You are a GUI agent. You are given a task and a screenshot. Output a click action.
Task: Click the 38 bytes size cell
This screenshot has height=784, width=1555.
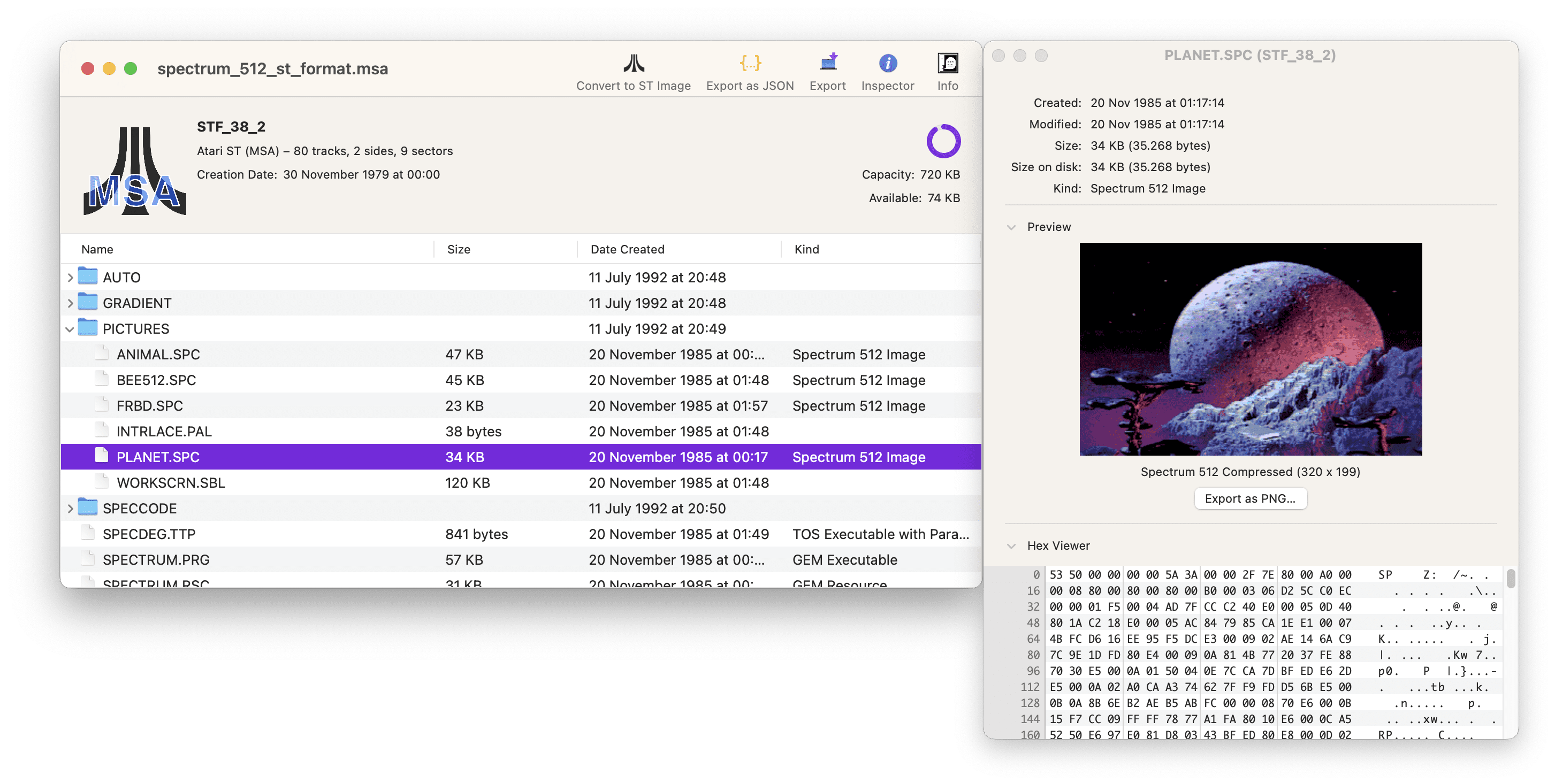(x=473, y=431)
